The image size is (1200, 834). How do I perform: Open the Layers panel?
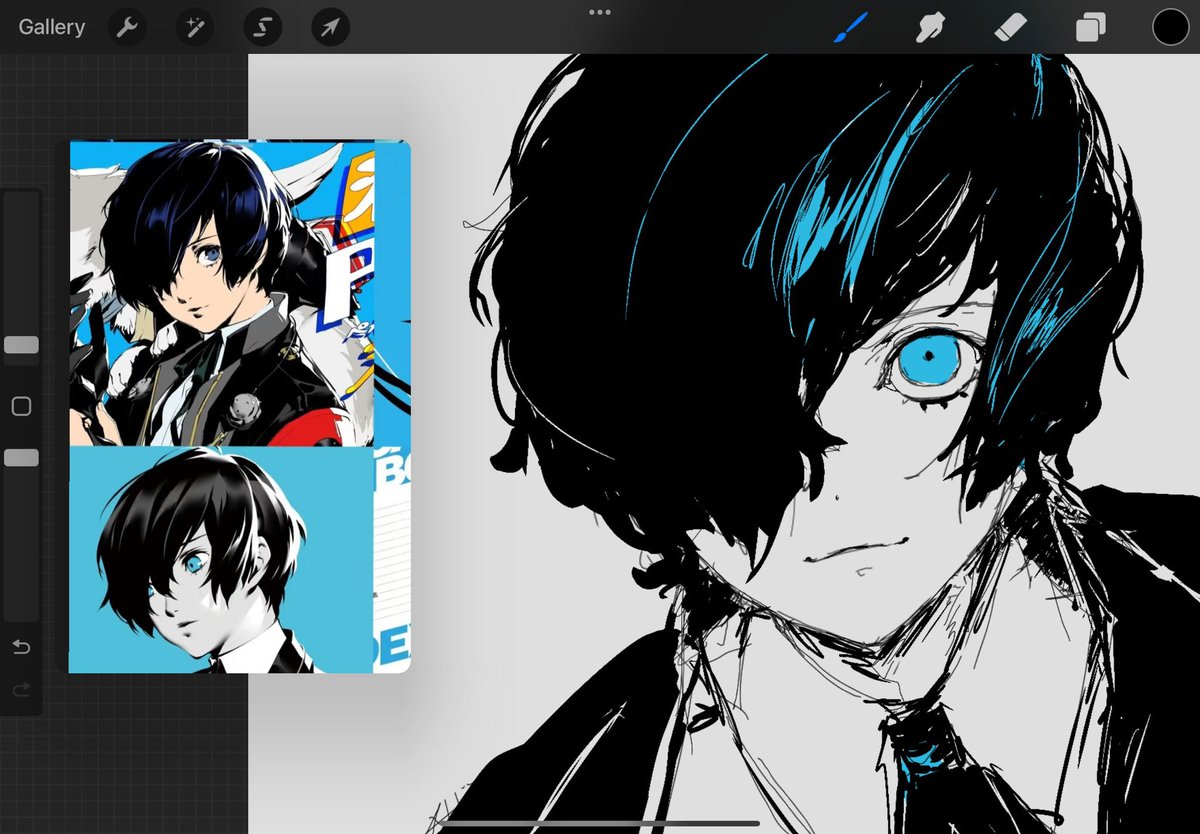point(1090,28)
